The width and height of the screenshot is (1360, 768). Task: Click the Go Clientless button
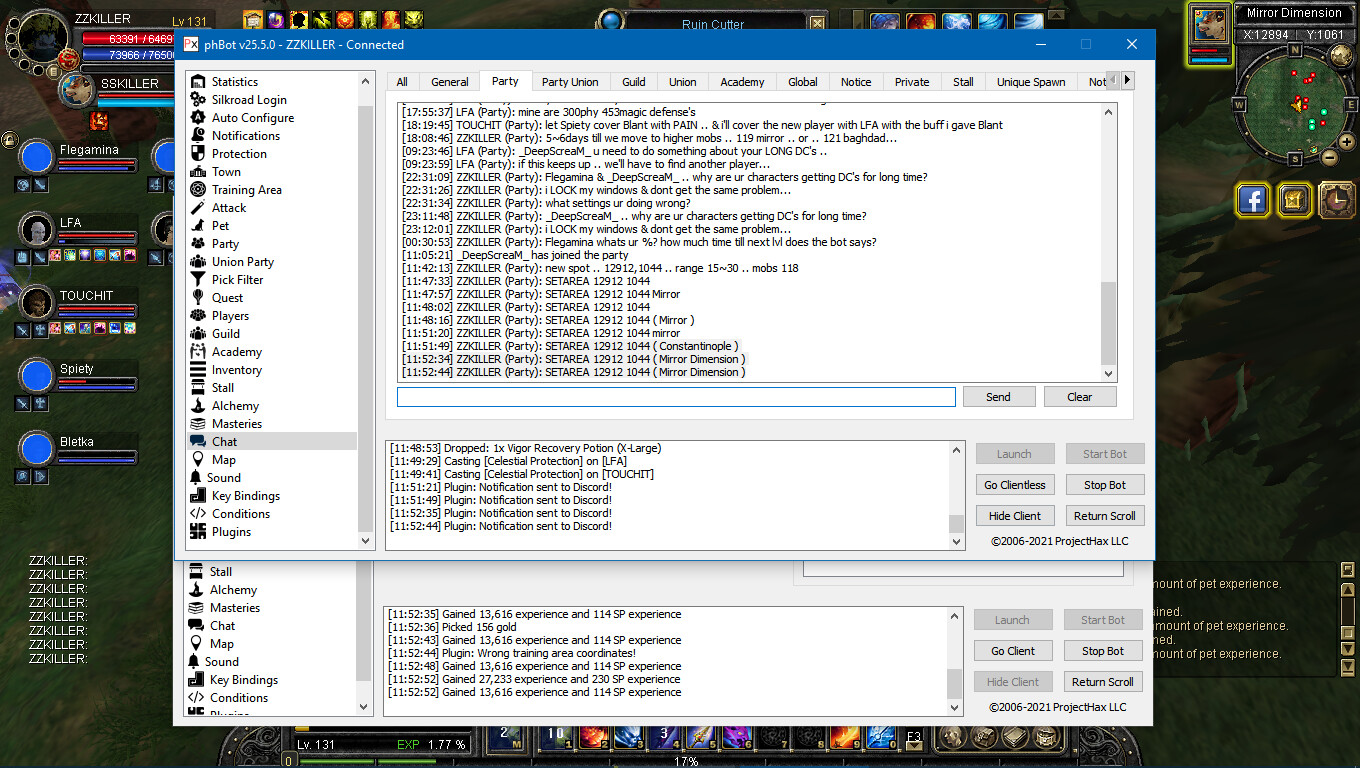(1014, 485)
